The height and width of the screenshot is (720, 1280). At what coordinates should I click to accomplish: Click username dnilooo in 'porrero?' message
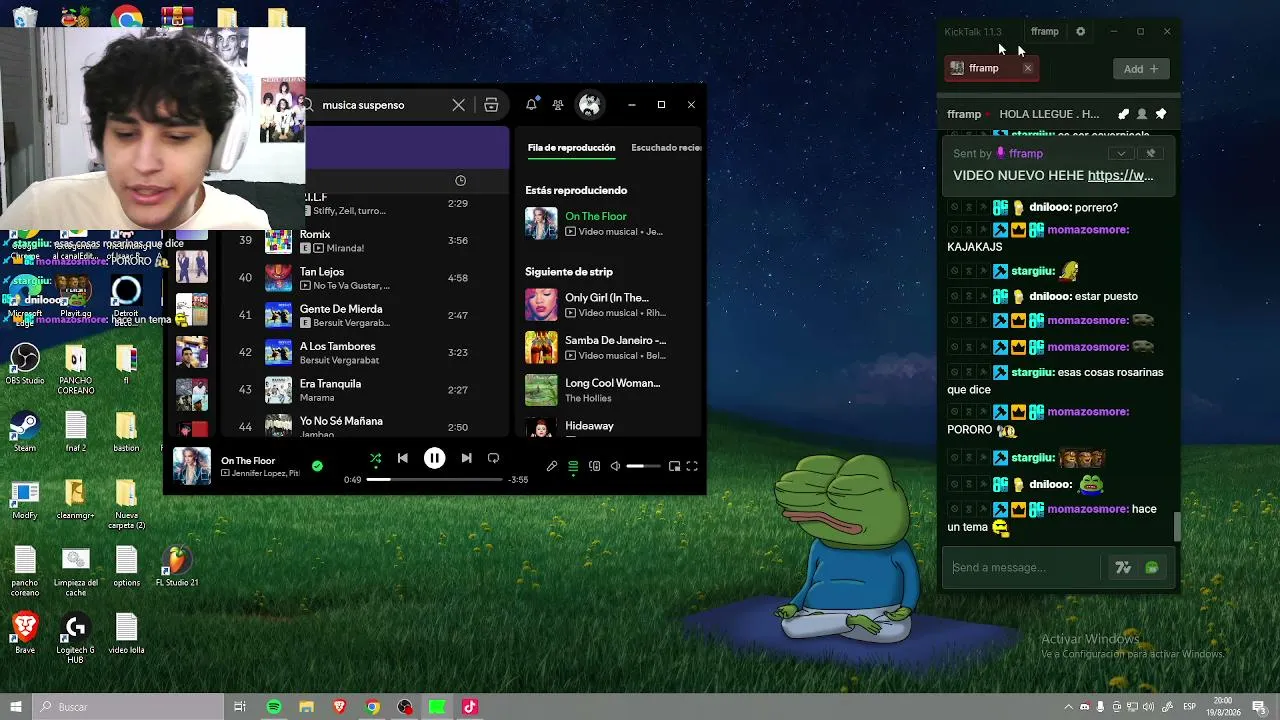(1050, 208)
